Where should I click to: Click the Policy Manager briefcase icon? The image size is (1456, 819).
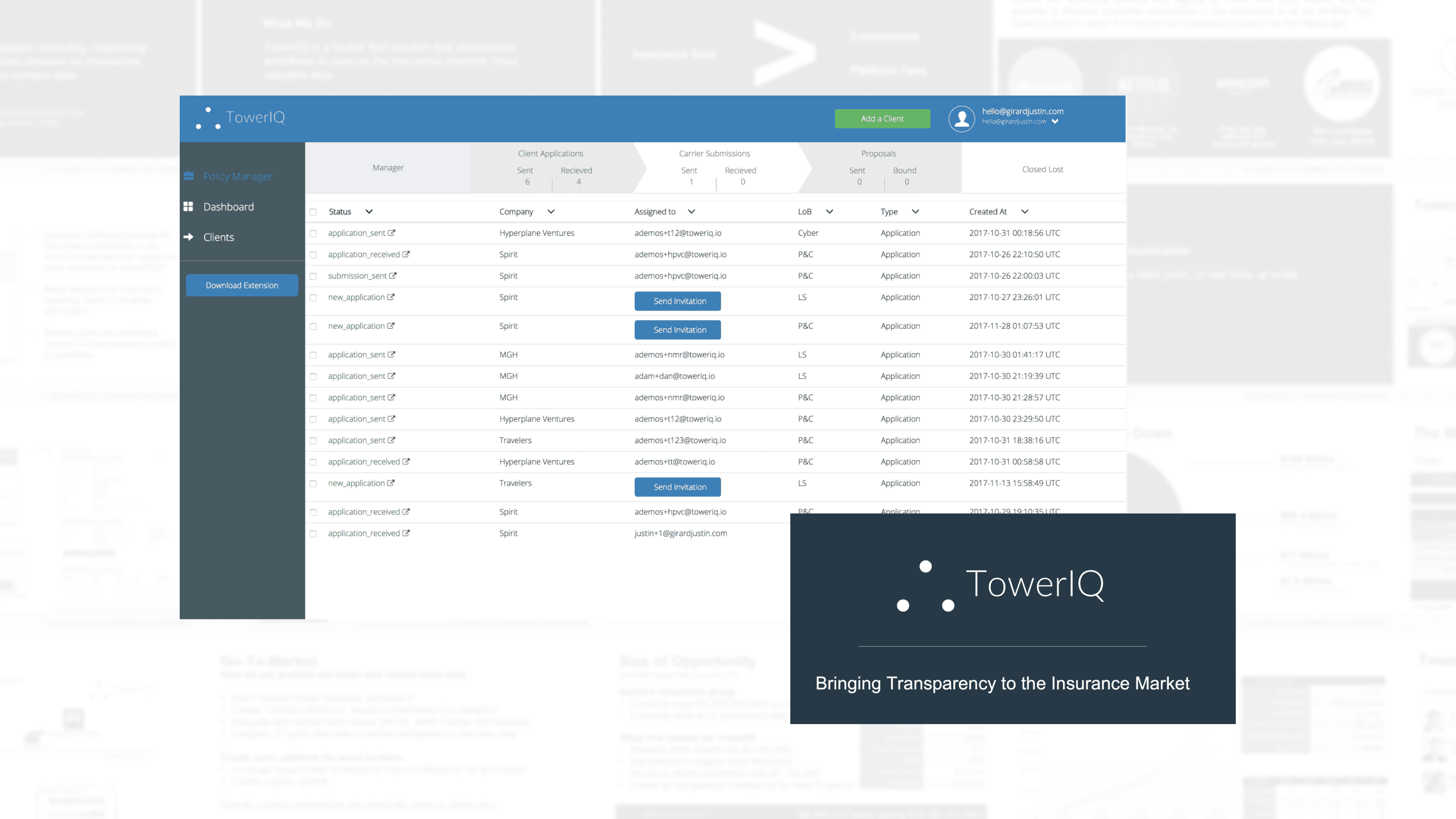tap(189, 176)
